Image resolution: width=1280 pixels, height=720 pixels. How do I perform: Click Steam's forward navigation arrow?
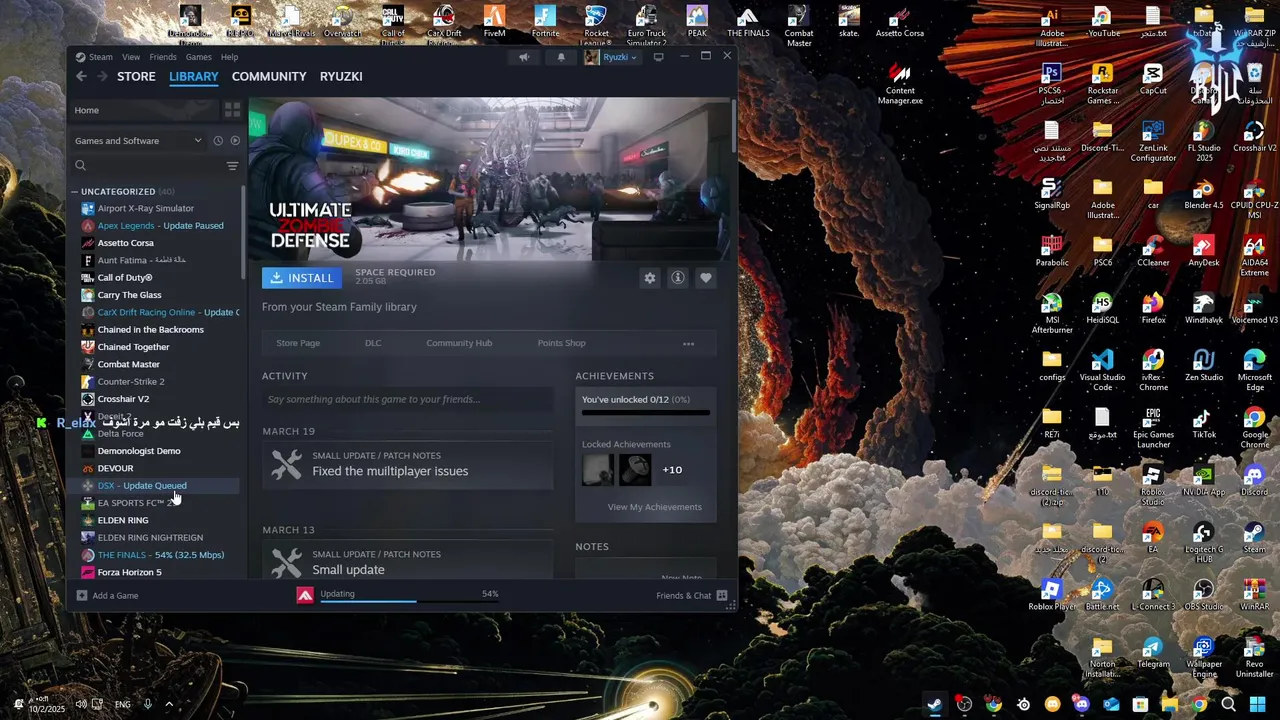point(101,76)
